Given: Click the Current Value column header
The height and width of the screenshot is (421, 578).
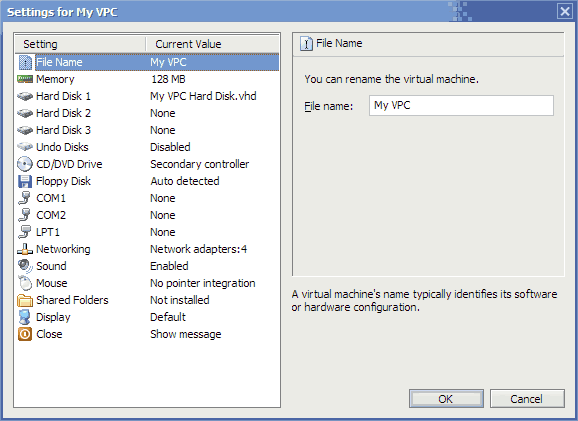Looking at the screenshot, I should (213, 44).
